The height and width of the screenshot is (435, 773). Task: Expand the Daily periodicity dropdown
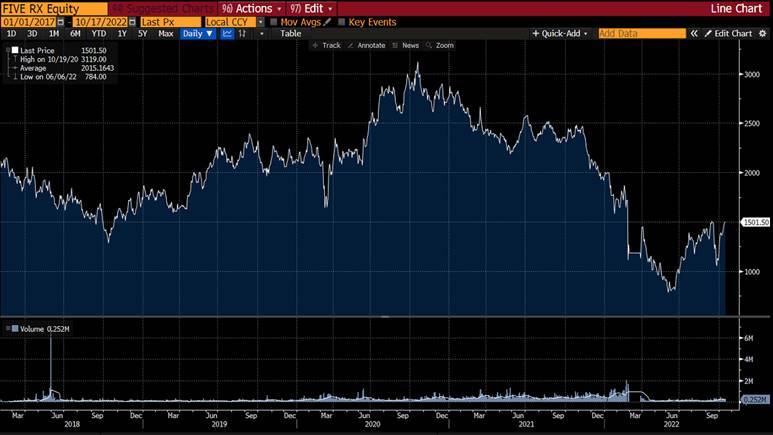[197, 33]
